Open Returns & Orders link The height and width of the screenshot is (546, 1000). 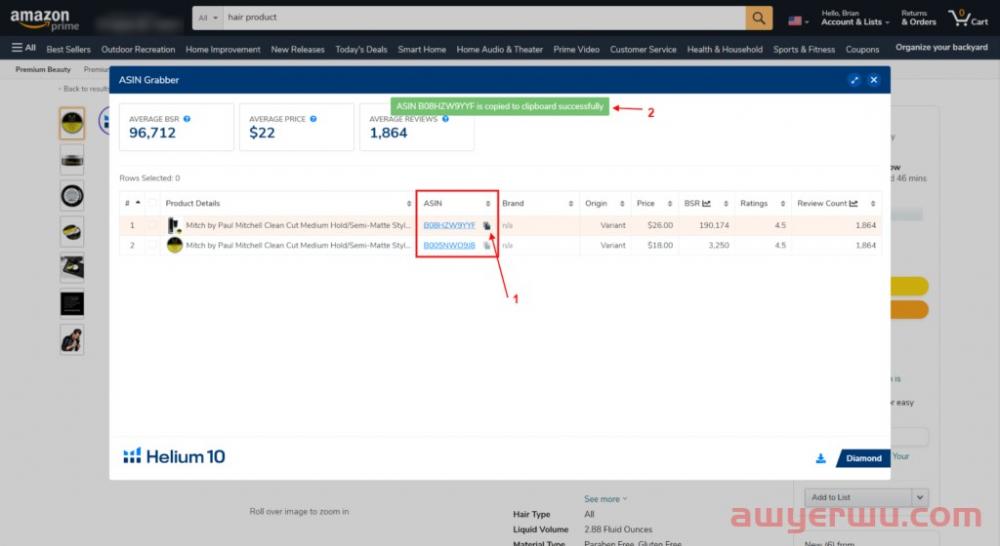click(x=918, y=18)
